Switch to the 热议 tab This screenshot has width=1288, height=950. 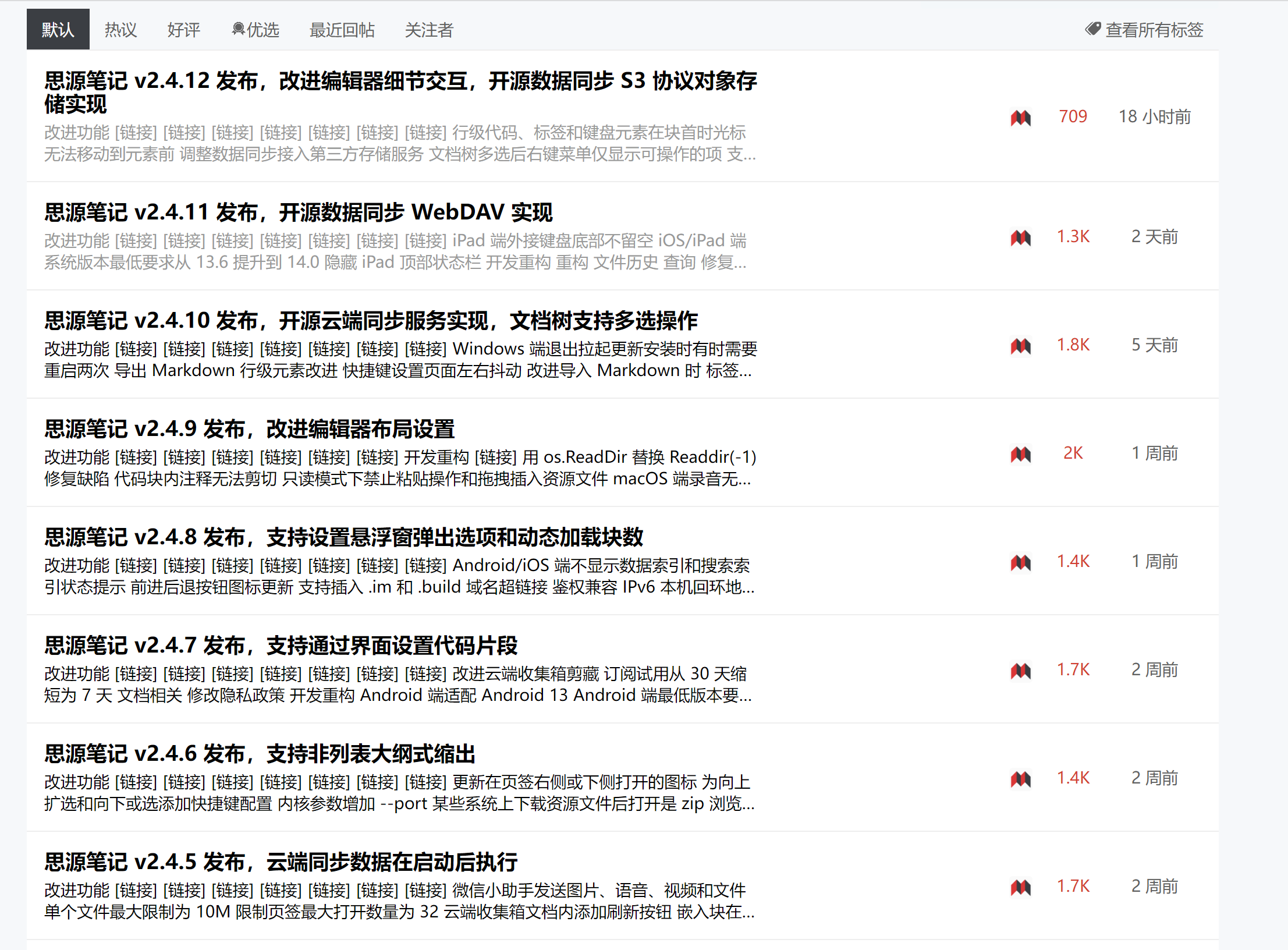[120, 30]
